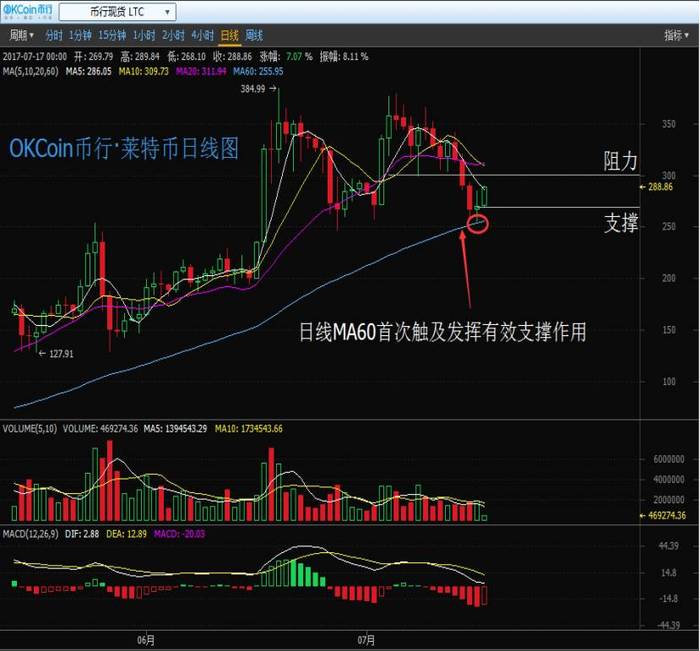Click the 288.86 current price axis label
Viewport: 700px width, 651px height.
pyautogui.click(x=660, y=187)
